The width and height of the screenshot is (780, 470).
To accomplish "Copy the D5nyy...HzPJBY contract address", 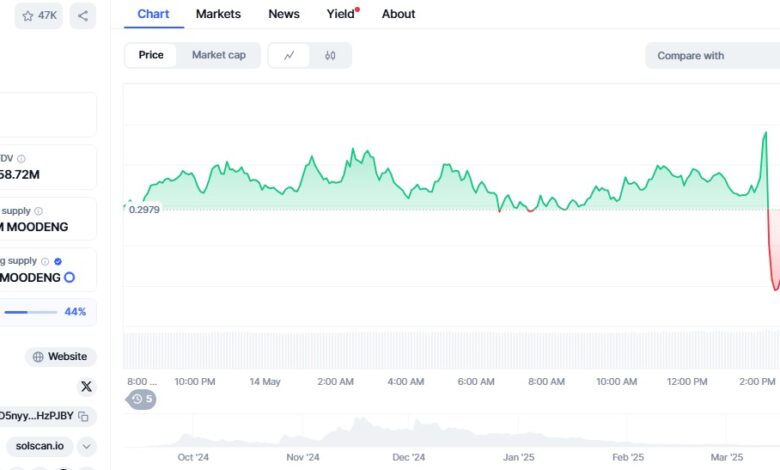I will click(x=83, y=416).
